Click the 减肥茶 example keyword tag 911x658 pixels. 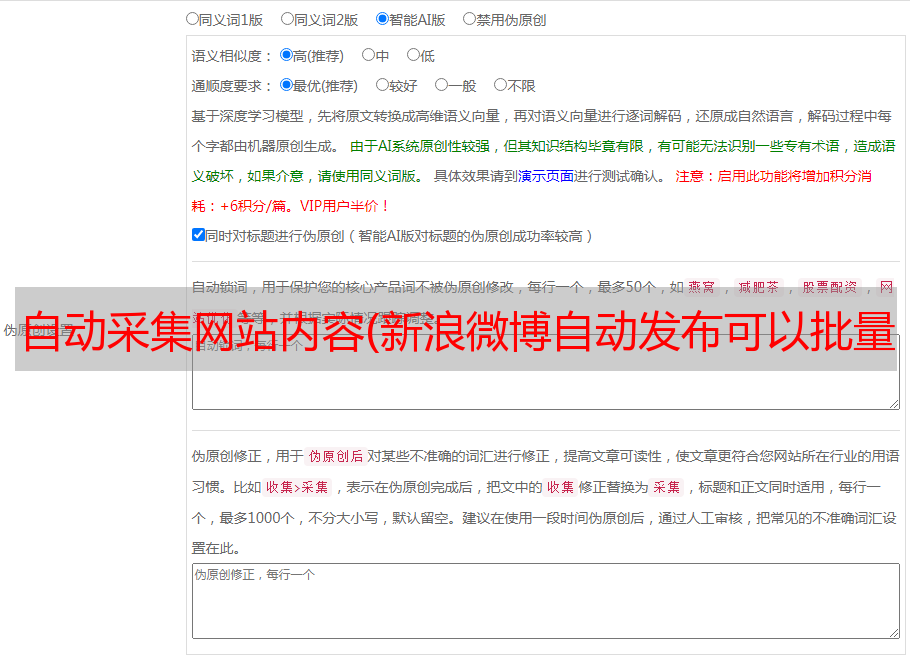[758, 287]
